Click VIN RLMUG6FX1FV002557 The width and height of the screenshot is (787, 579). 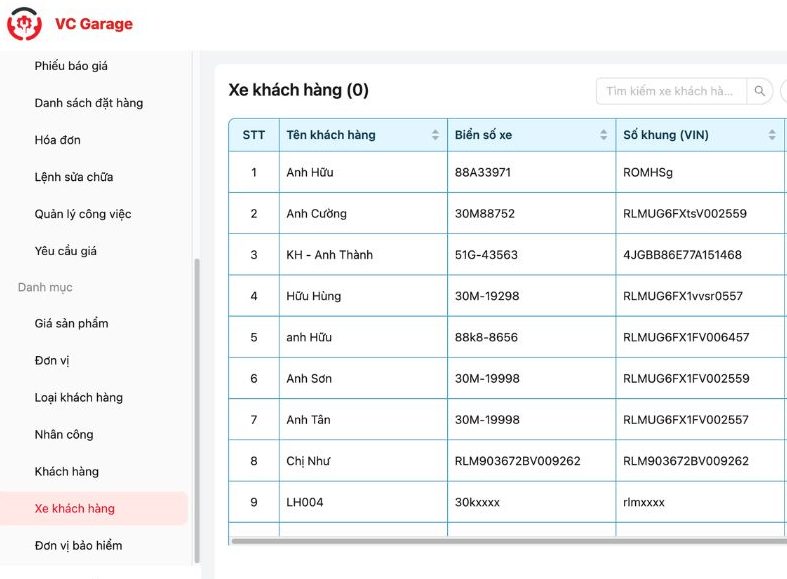[x=686, y=419]
